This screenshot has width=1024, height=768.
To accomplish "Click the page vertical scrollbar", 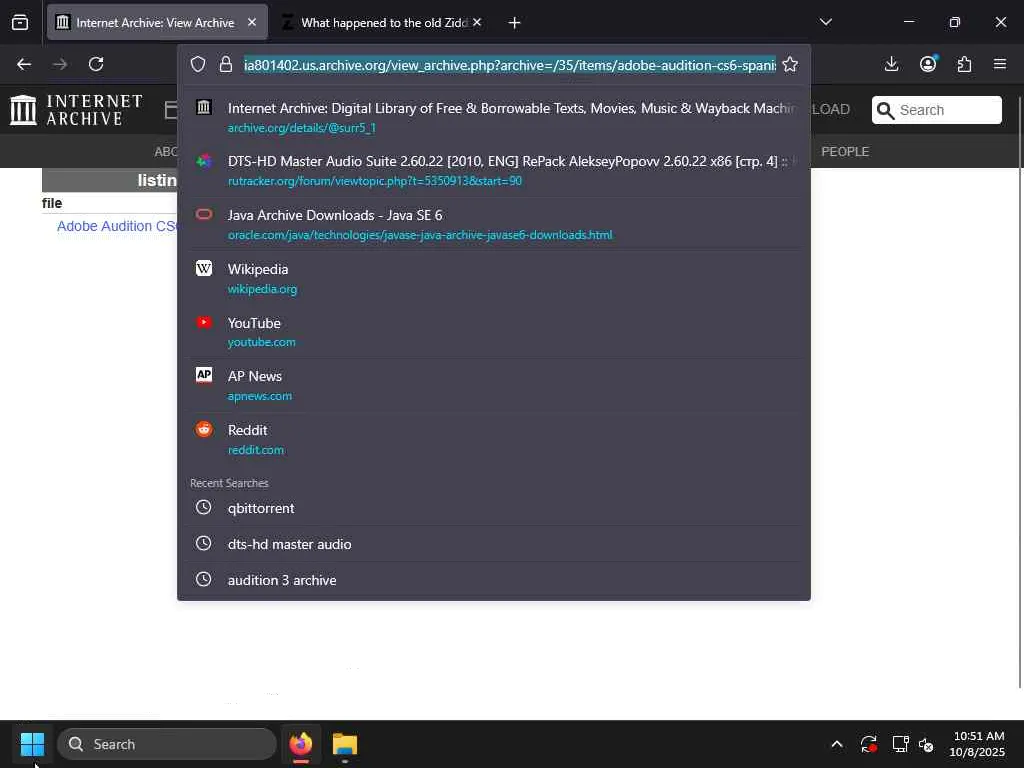I will (x=1020, y=392).
